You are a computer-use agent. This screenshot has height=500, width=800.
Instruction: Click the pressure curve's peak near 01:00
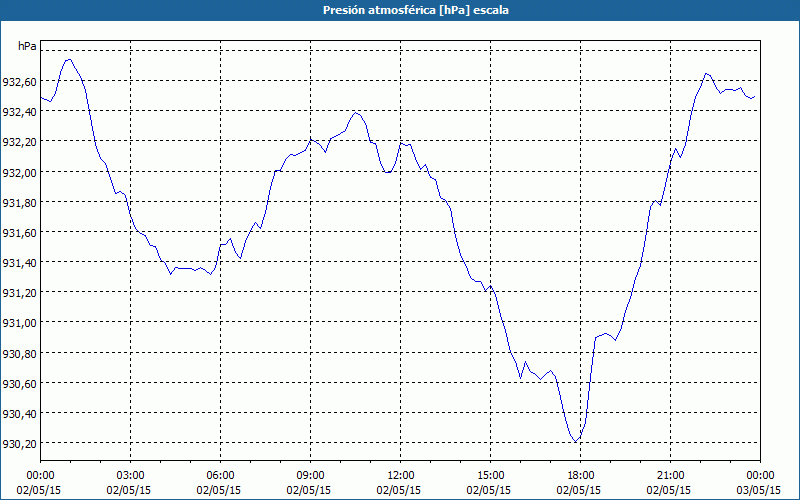coord(68,59)
